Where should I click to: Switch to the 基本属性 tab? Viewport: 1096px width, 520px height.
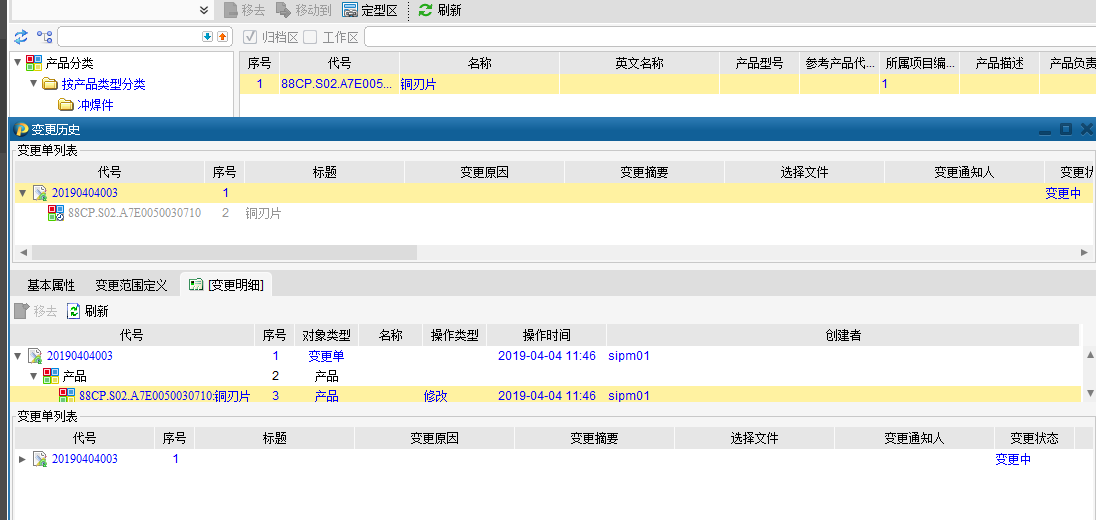(x=51, y=285)
